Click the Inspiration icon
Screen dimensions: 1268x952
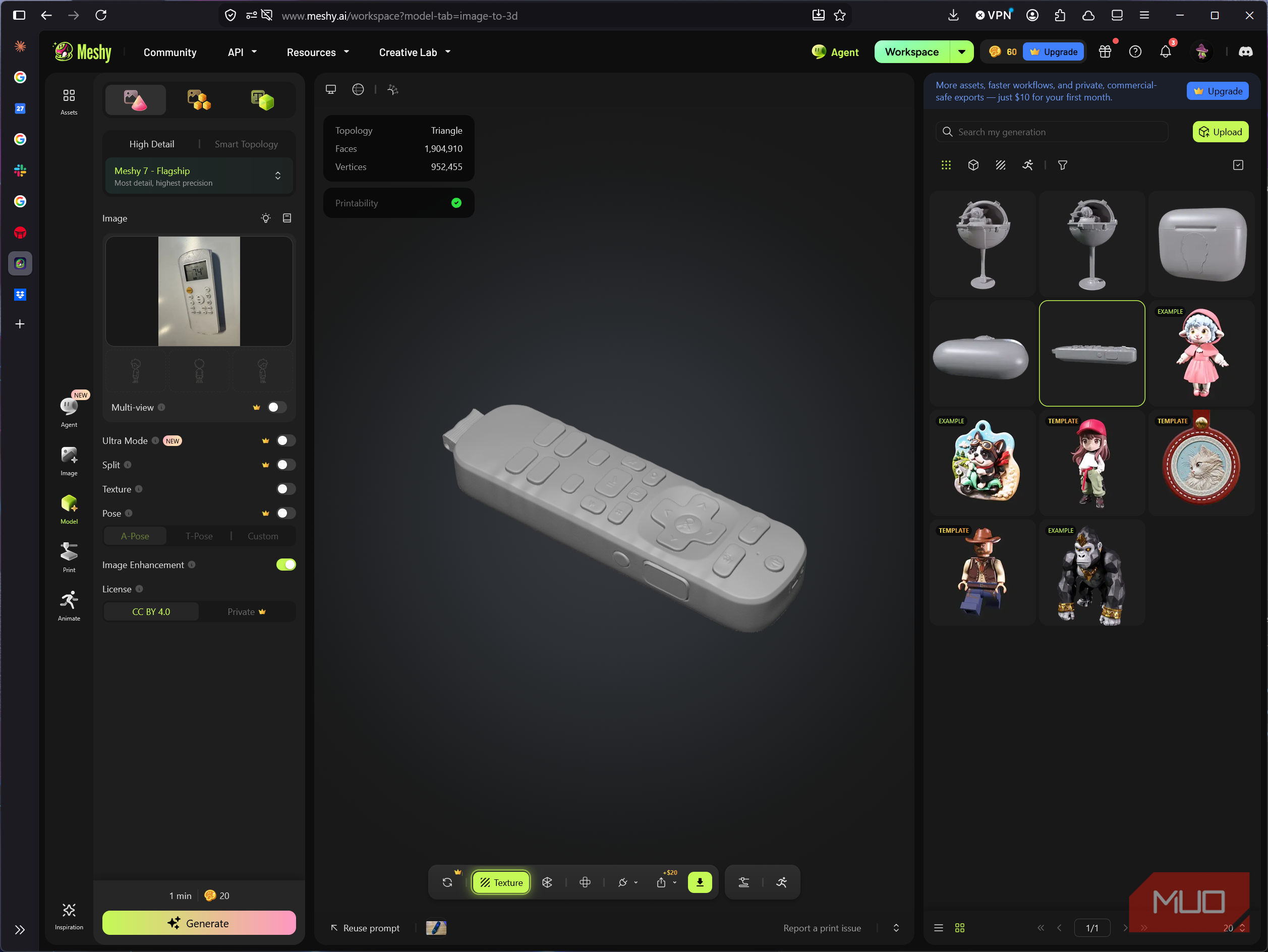(x=69, y=916)
